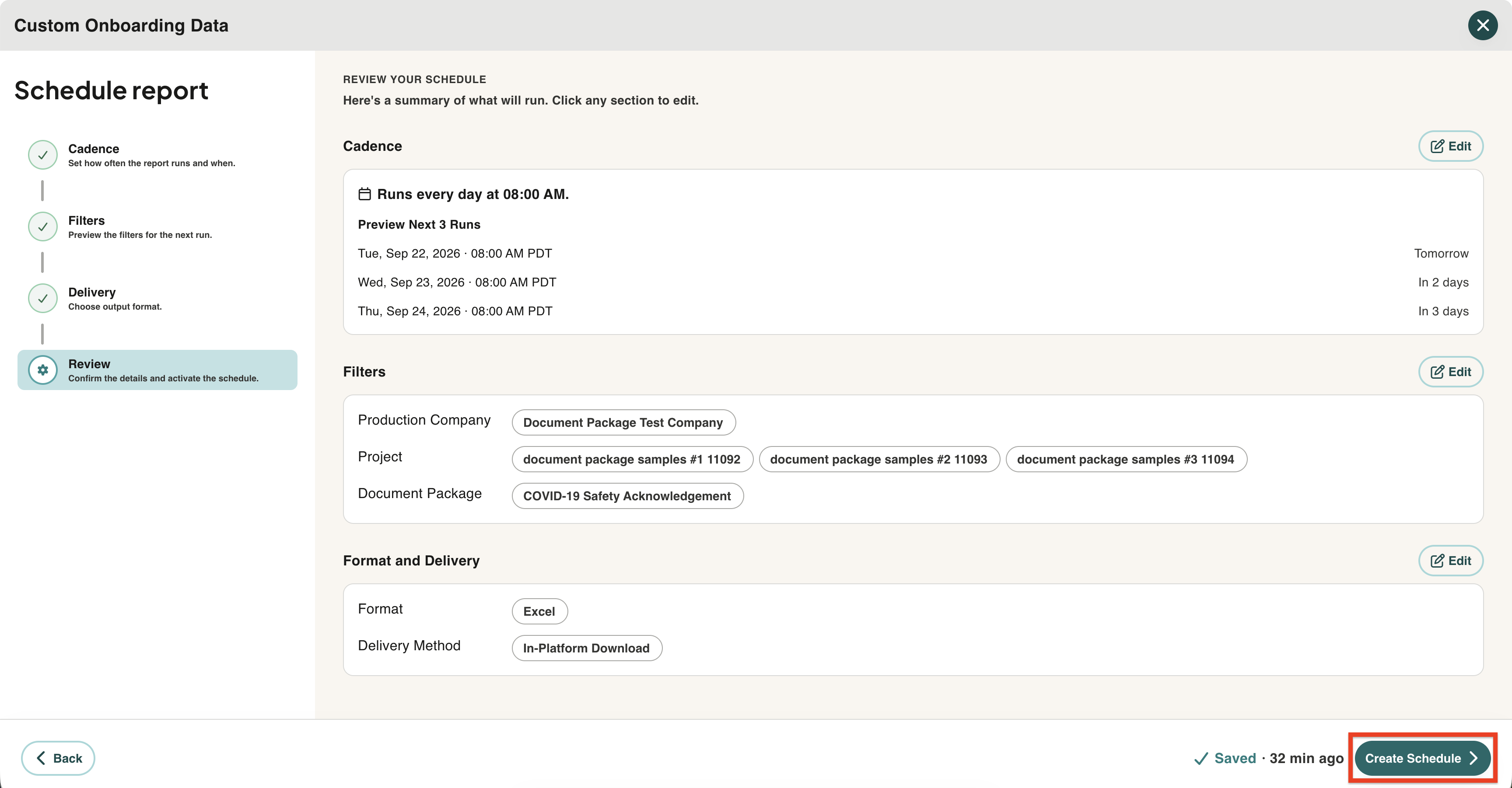The image size is (1512, 788).
Task: Open the Filters step in sidebar
Action: click(x=157, y=227)
